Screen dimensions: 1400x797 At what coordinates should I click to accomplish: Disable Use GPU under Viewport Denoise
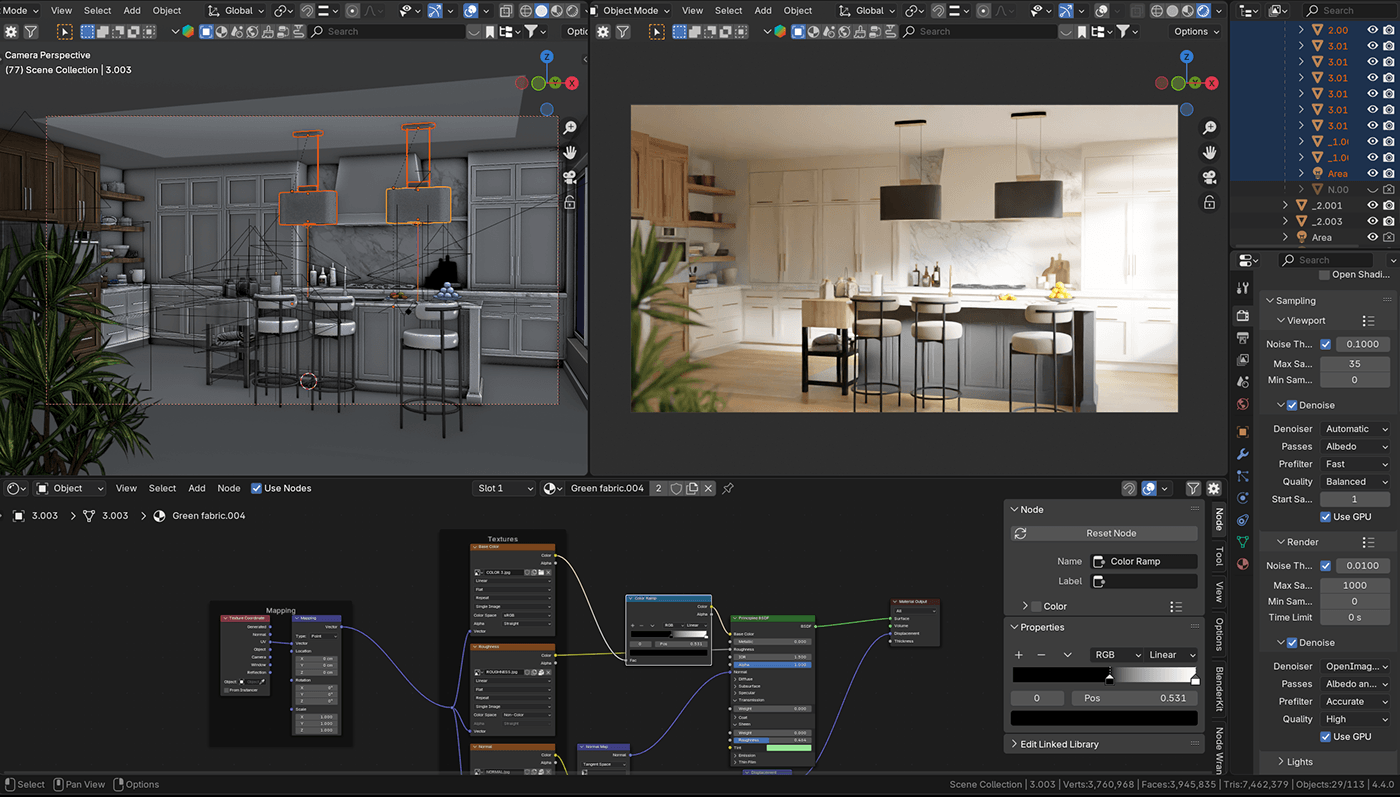(1326, 517)
